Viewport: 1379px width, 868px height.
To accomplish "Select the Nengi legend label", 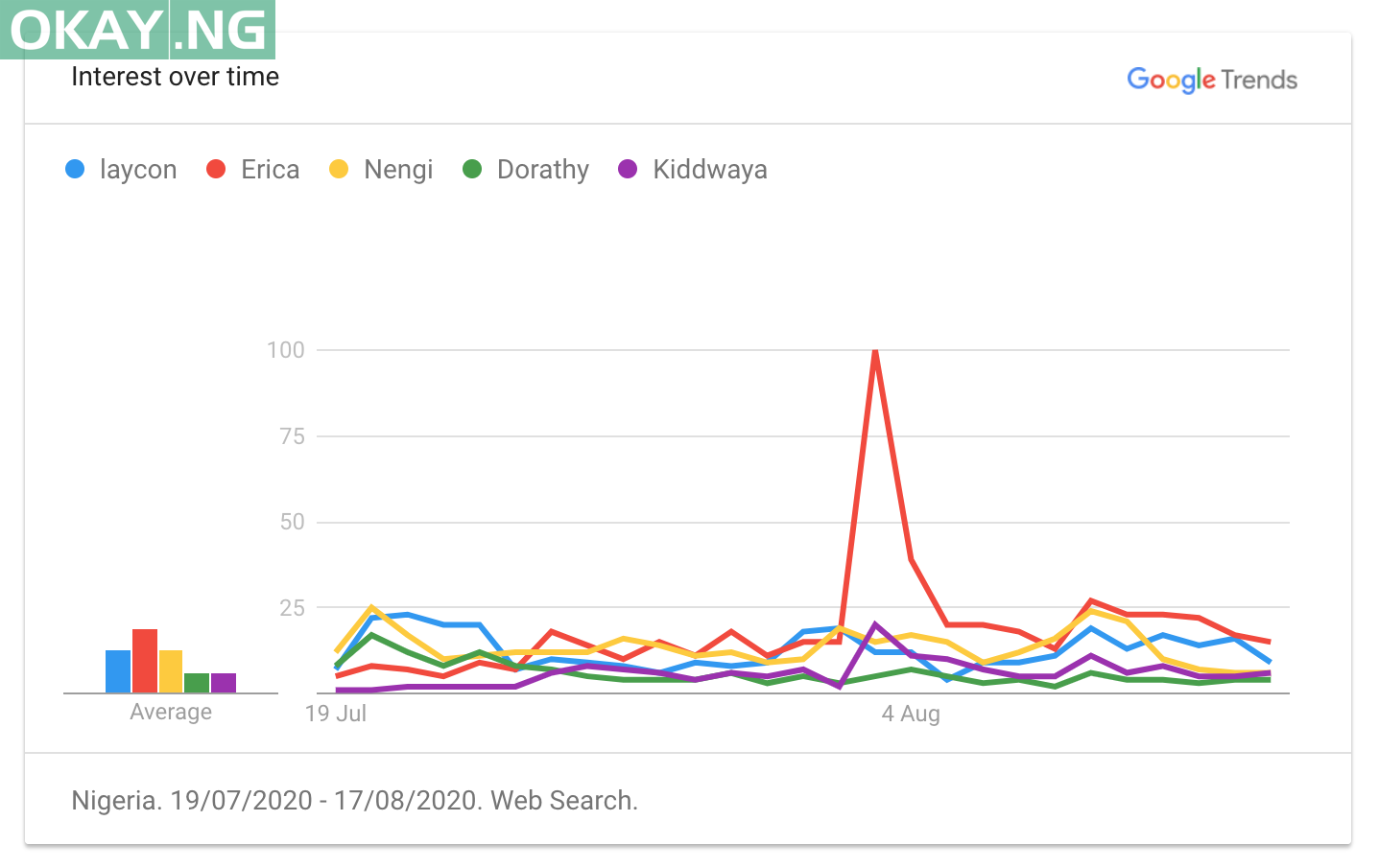I will 398,170.
